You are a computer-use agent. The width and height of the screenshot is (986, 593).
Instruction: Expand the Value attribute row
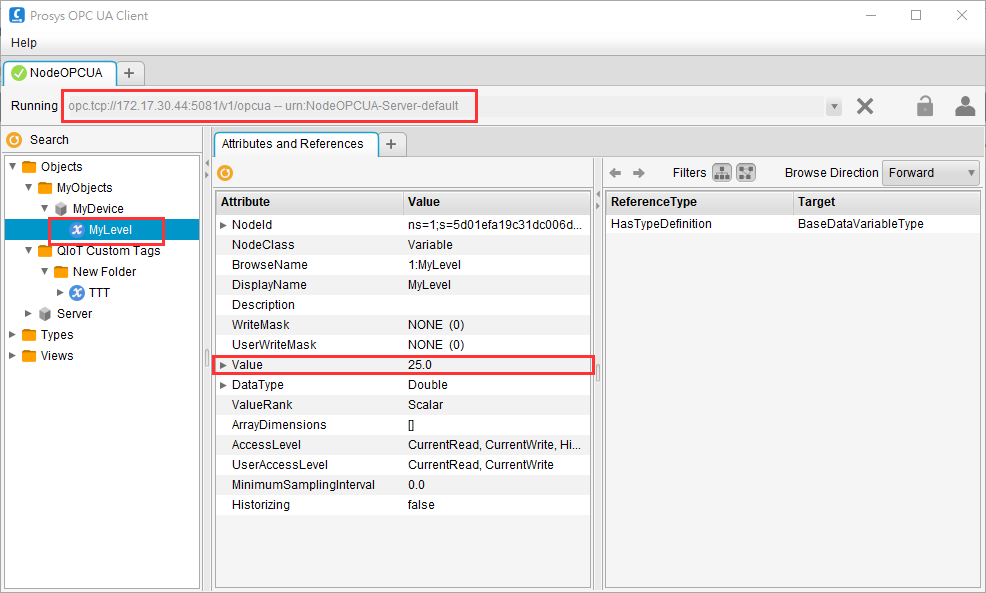click(x=223, y=365)
